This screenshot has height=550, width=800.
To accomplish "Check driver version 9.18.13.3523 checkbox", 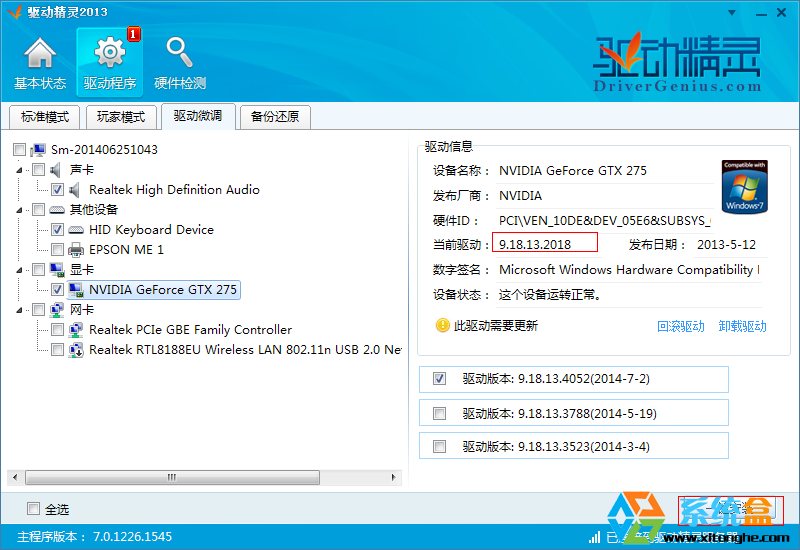I will coord(439,446).
